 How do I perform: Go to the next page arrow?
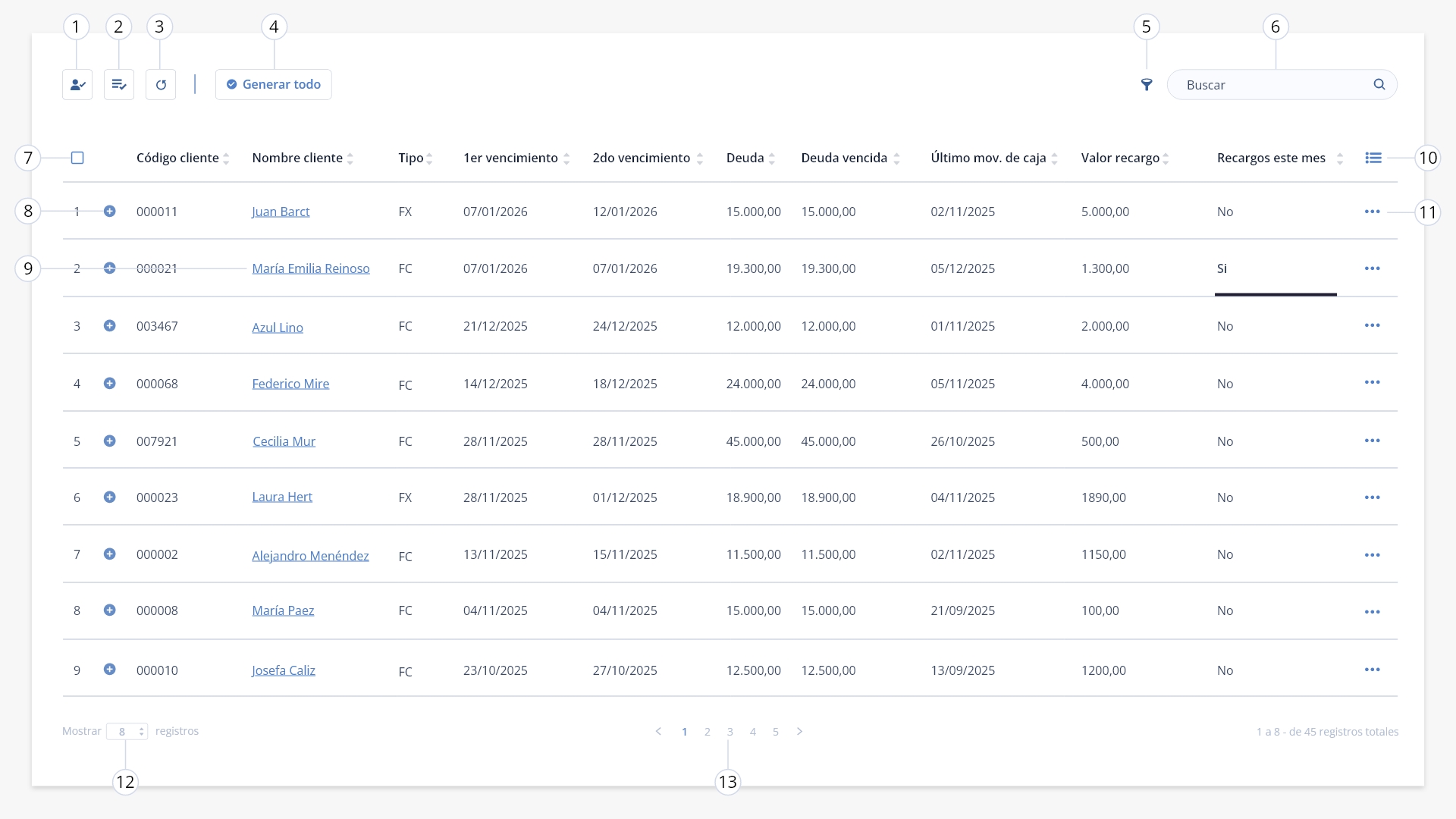pos(799,732)
